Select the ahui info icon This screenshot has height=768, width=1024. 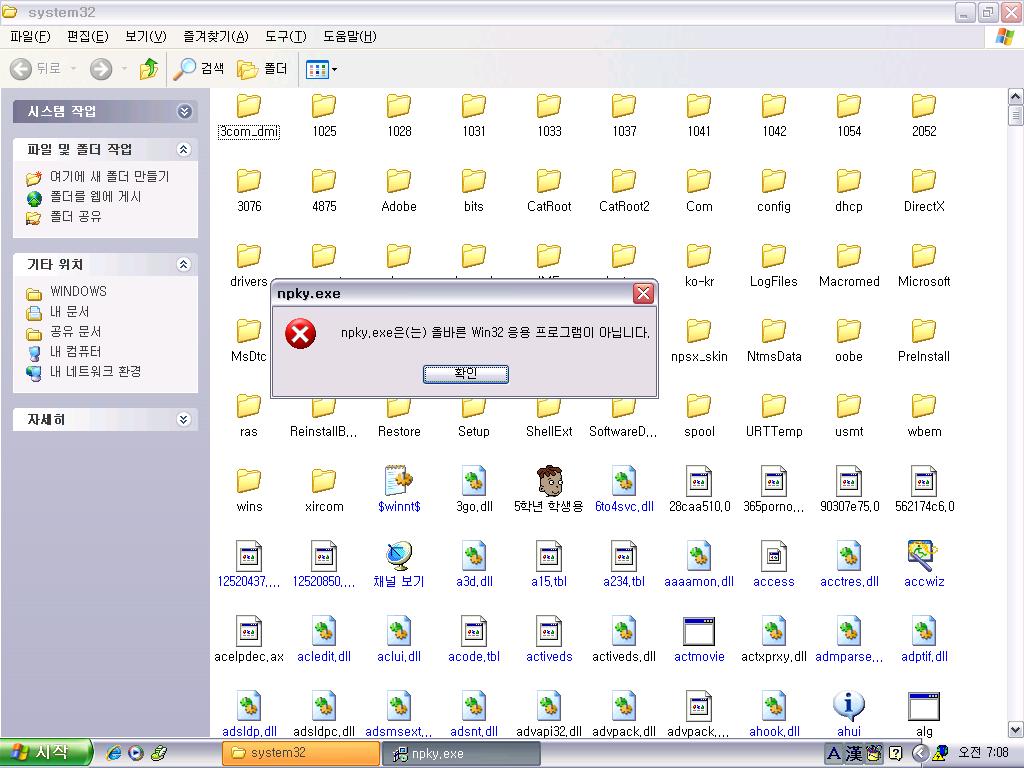click(x=848, y=707)
